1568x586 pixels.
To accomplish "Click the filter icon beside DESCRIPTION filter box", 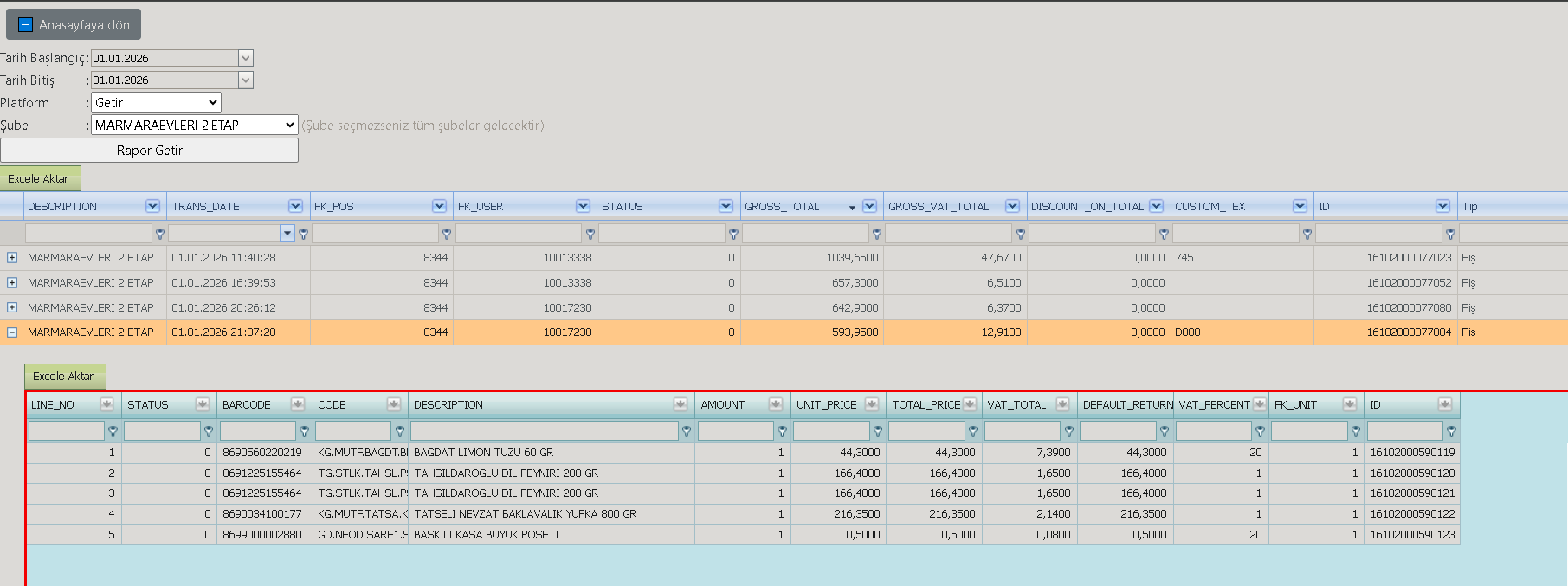I will (159, 234).
